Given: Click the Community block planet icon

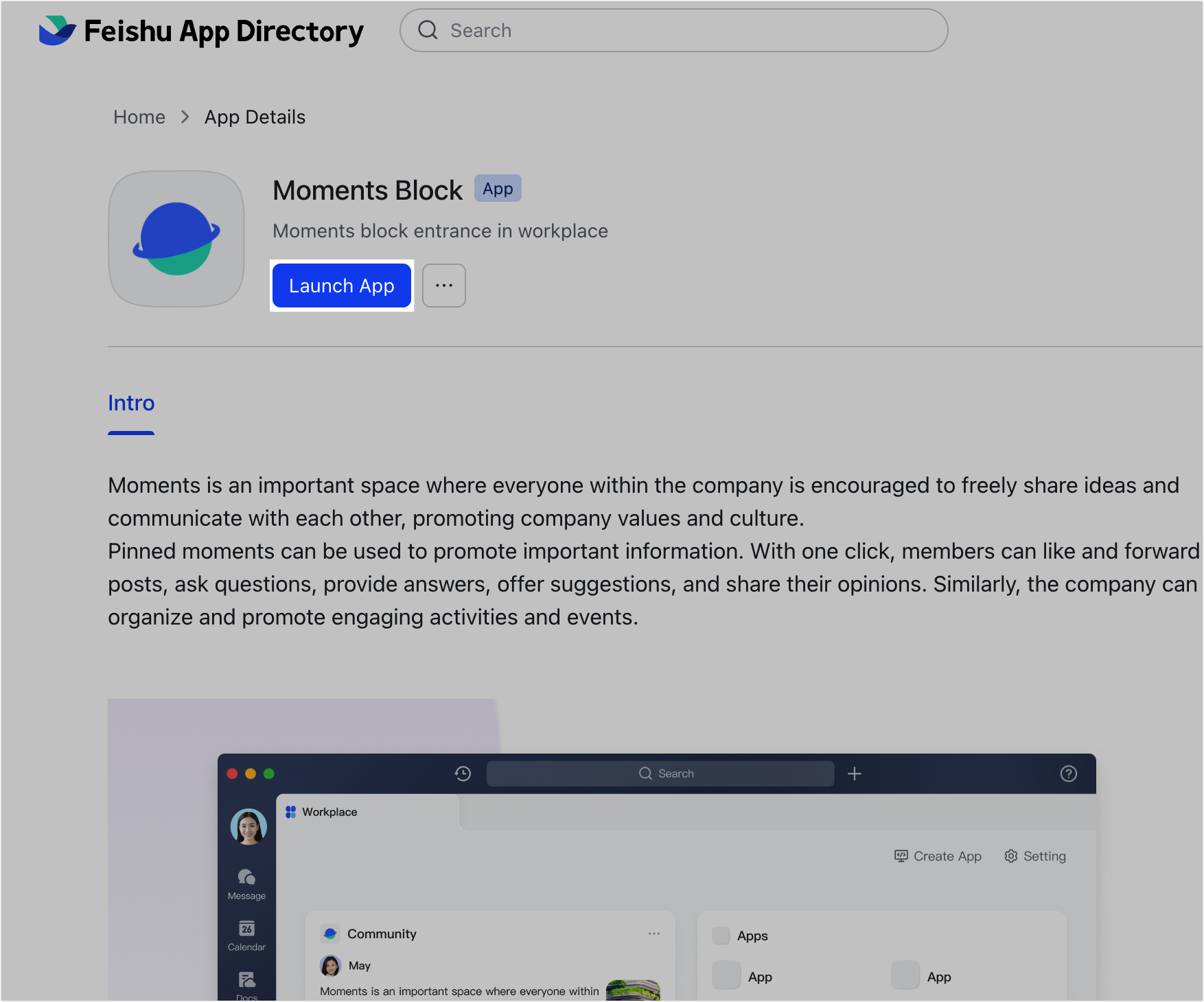Looking at the screenshot, I should point(330,934).
